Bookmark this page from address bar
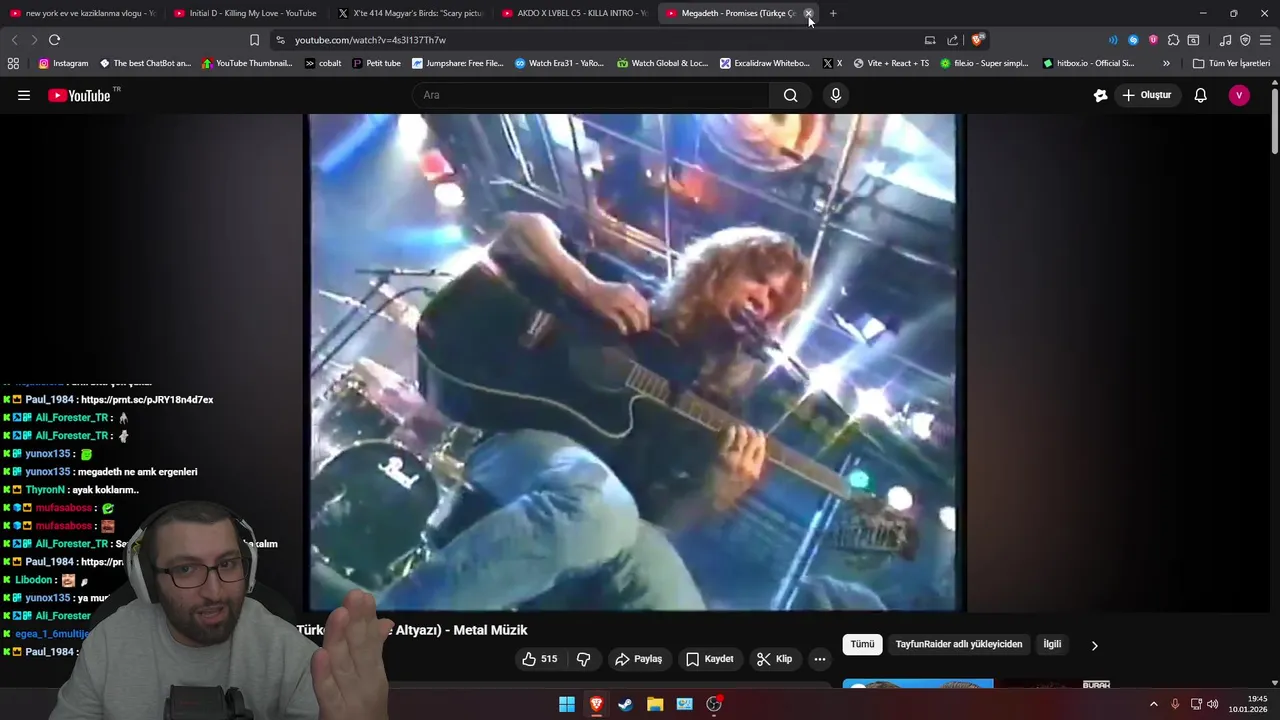1280x720 pixels. [254, 40]
